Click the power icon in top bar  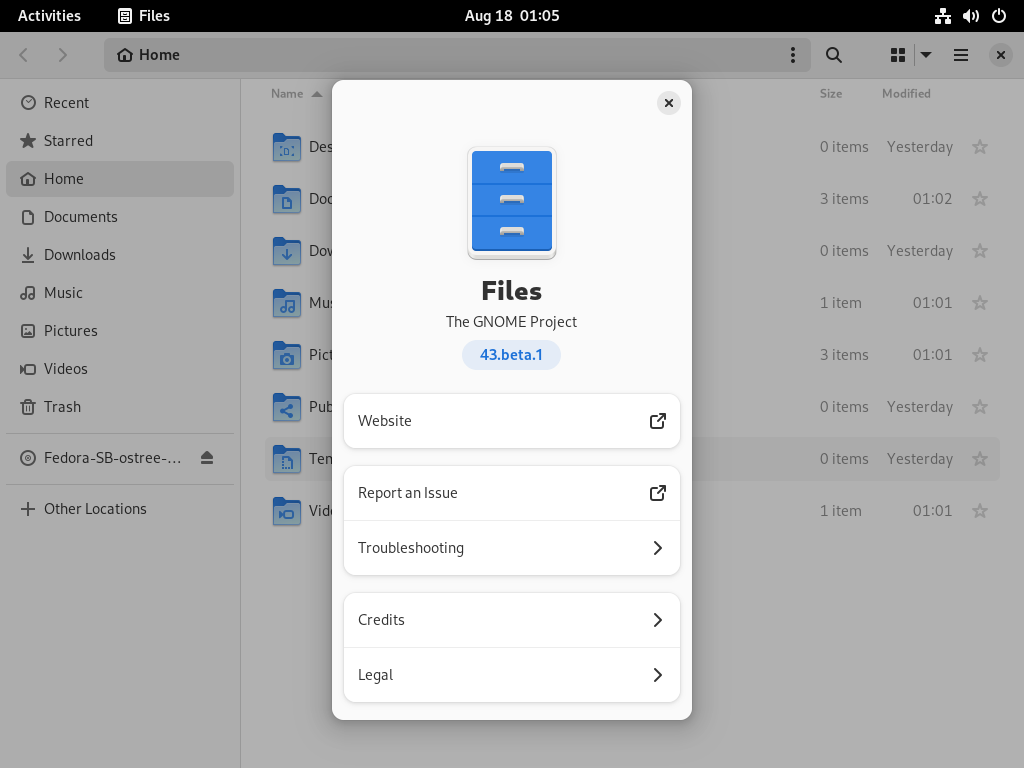click(x=999, y=16)
